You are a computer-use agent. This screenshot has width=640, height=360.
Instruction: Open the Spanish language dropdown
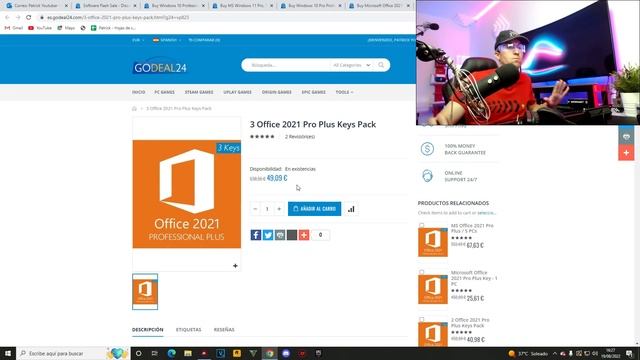click(167, 40)
